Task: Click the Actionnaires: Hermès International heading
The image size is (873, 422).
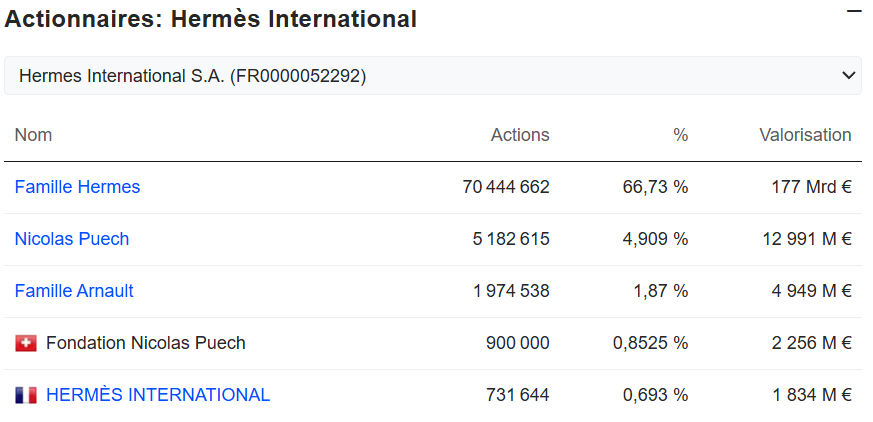Action: 211,19
